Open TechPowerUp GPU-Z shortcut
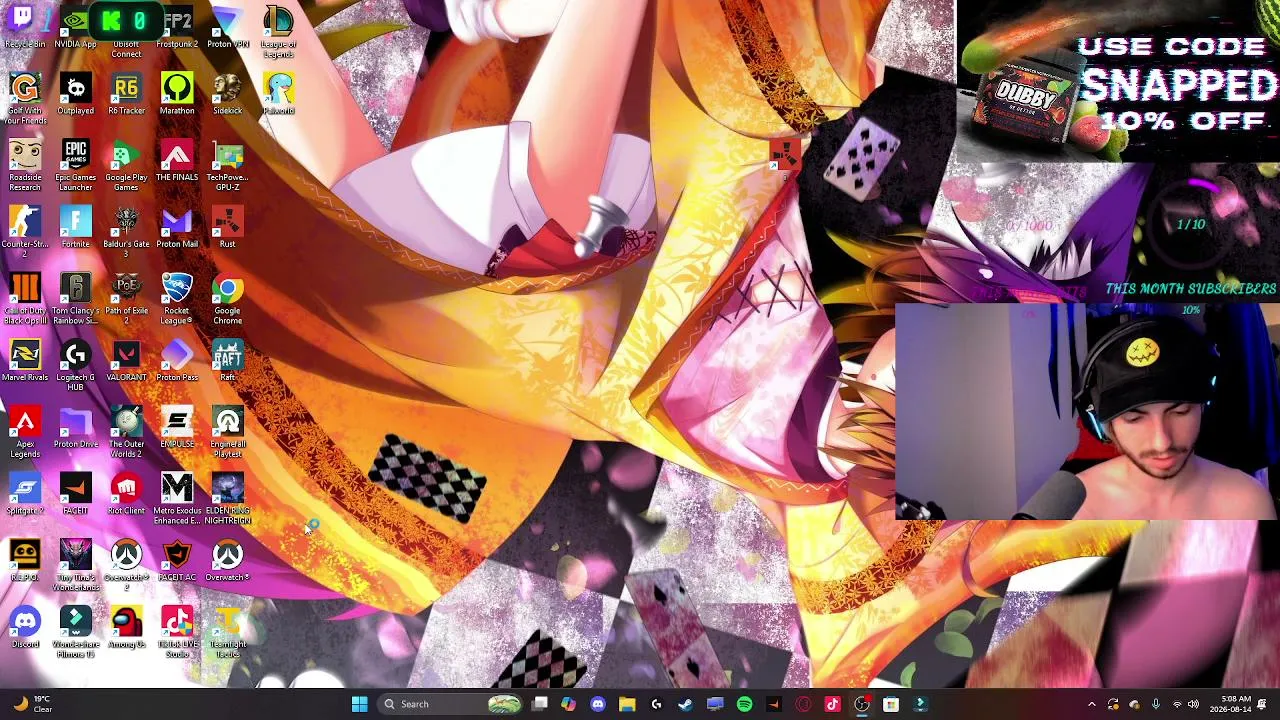The width and height of the screenshot is (1280, 720). coord(228,165)
